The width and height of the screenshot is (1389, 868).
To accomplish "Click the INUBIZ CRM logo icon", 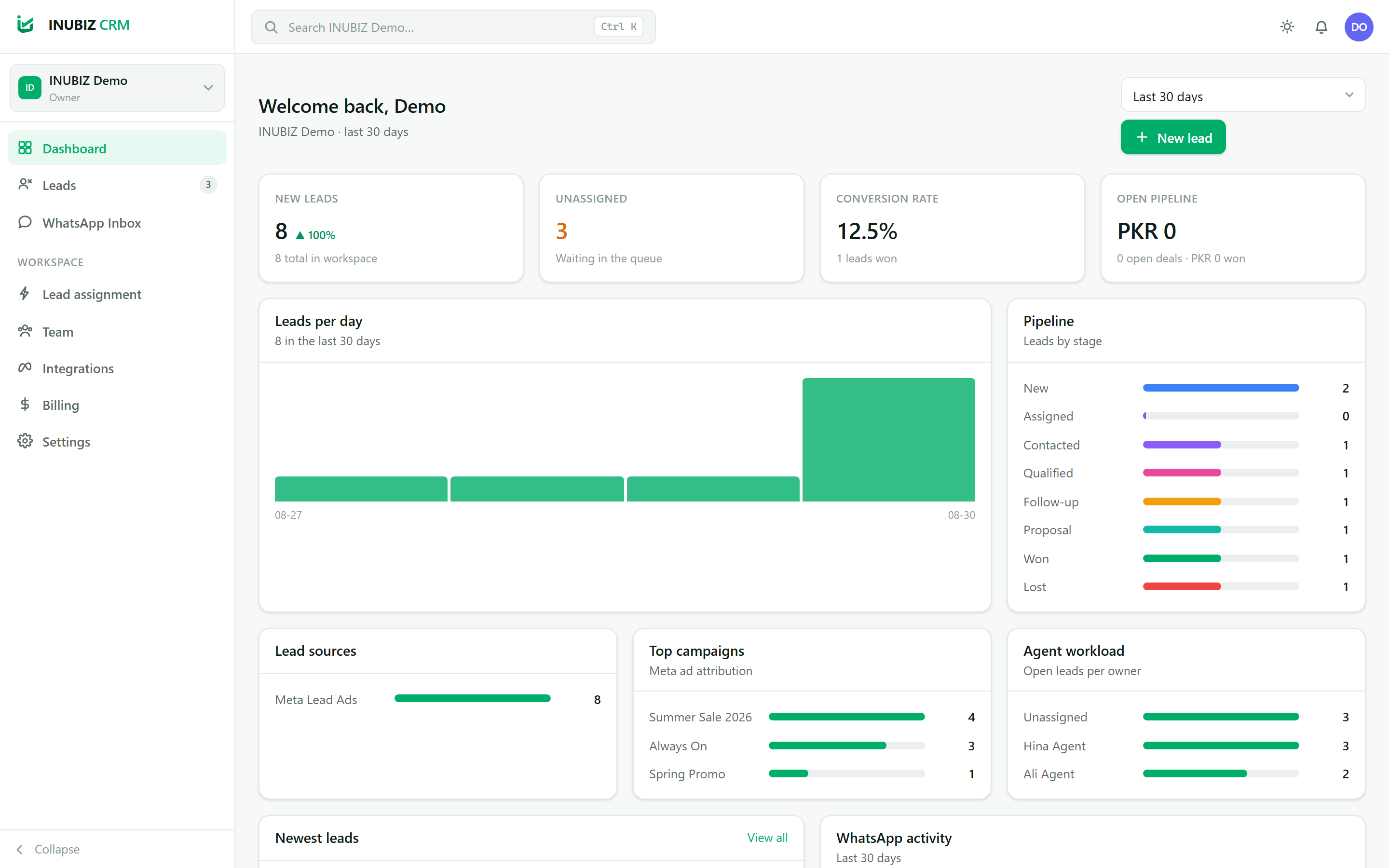I will point(25,25).
